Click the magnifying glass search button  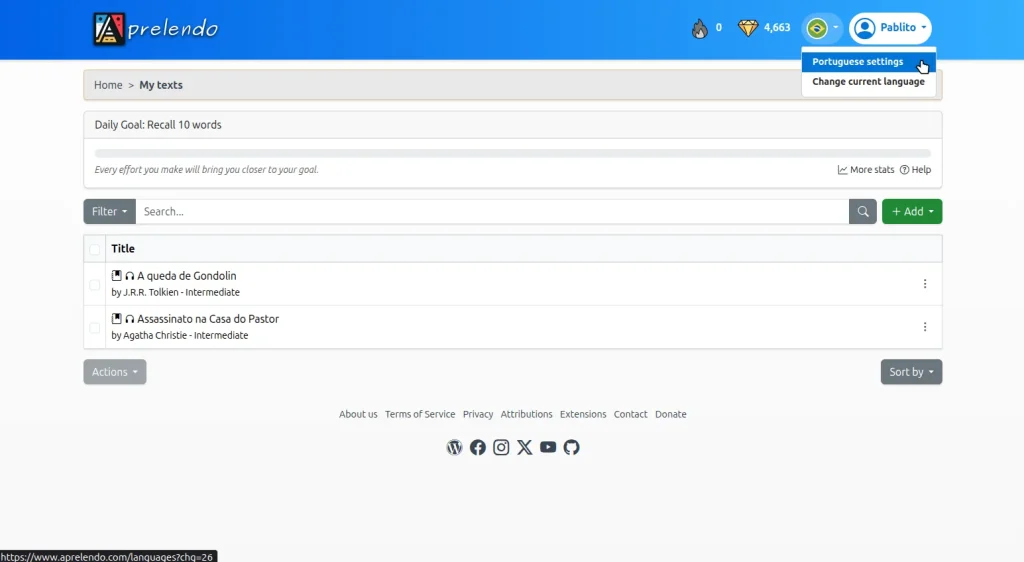[x=863, y=211]
